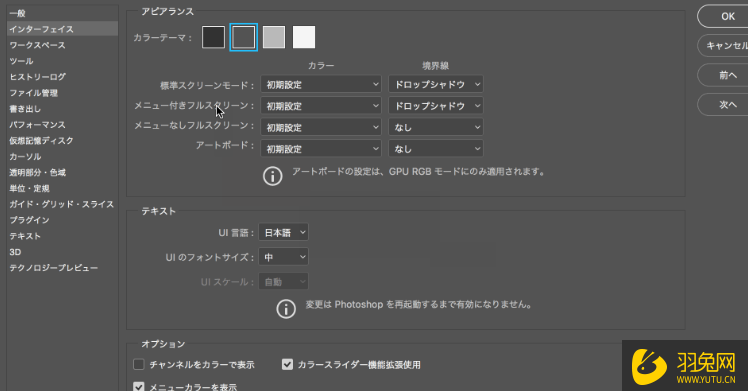Click the 境界線 column header
The width and height of the screenshot is (748, 391).
(x=436, y=65)
